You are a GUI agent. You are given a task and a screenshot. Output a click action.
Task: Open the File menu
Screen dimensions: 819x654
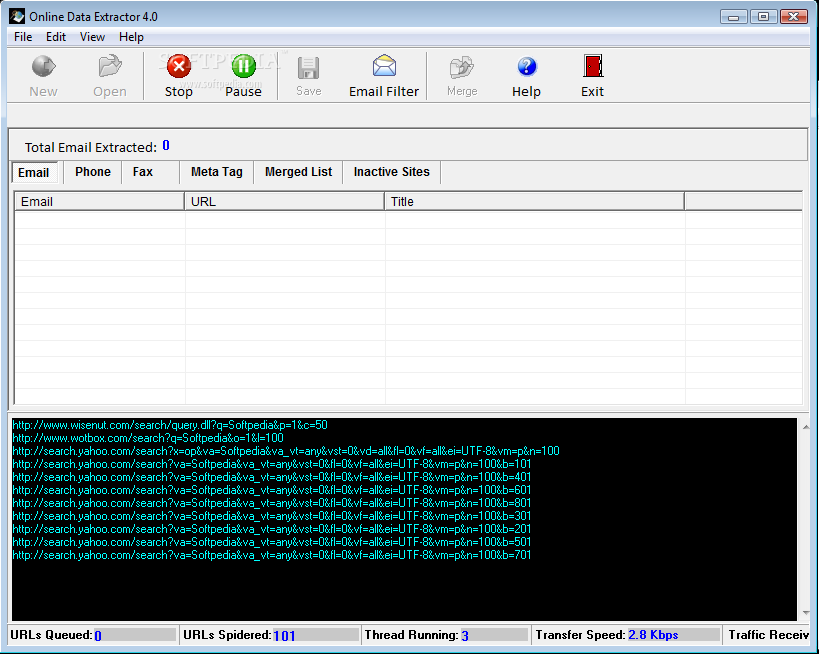(x=23, y=37)
